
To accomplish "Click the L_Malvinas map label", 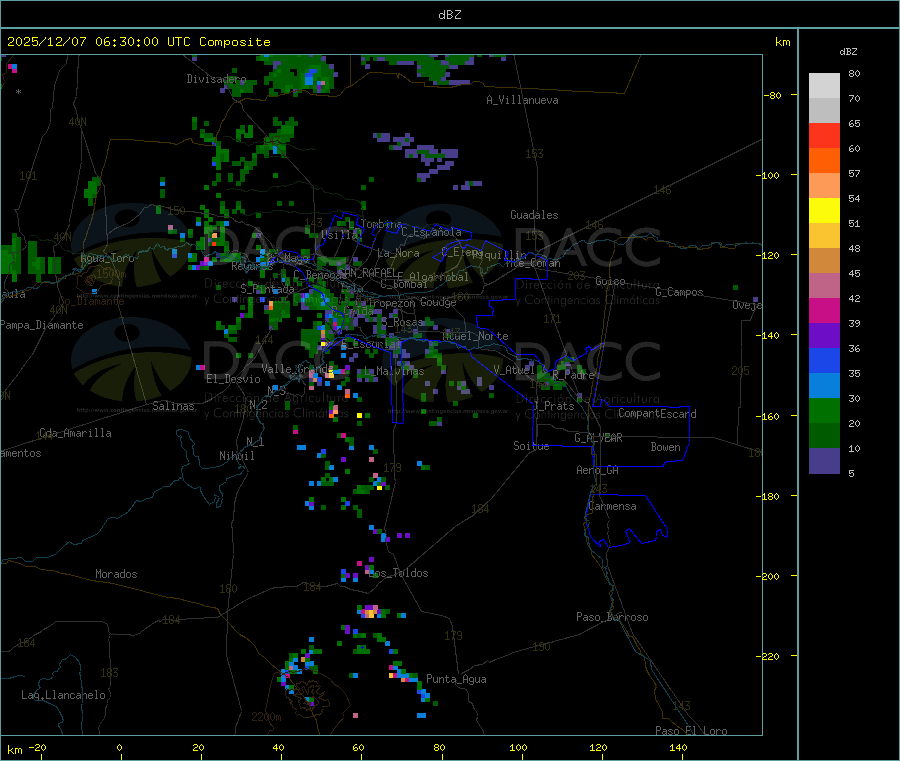I will [x=394, y=371].
